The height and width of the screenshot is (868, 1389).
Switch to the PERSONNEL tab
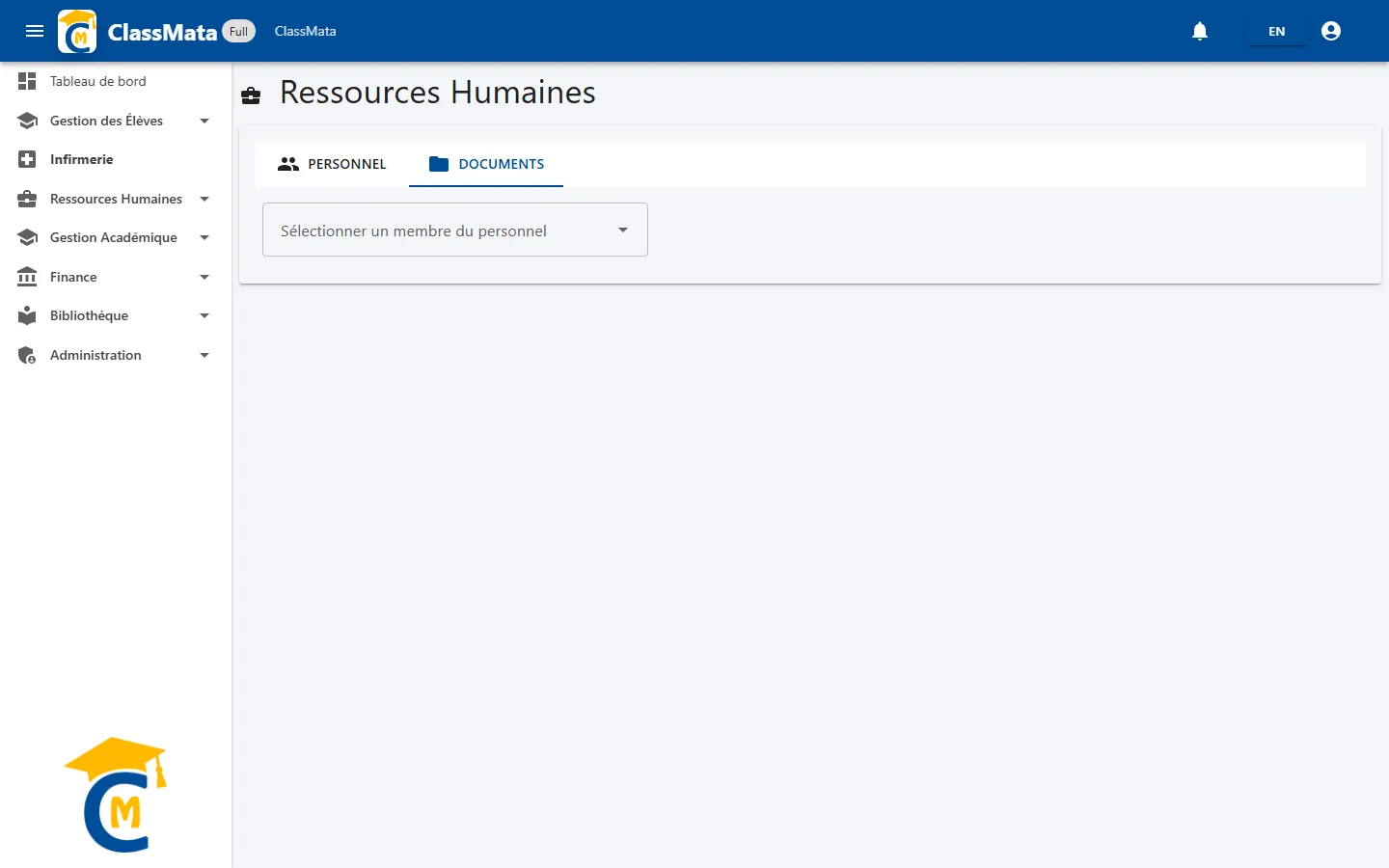[x=332, y=164]
